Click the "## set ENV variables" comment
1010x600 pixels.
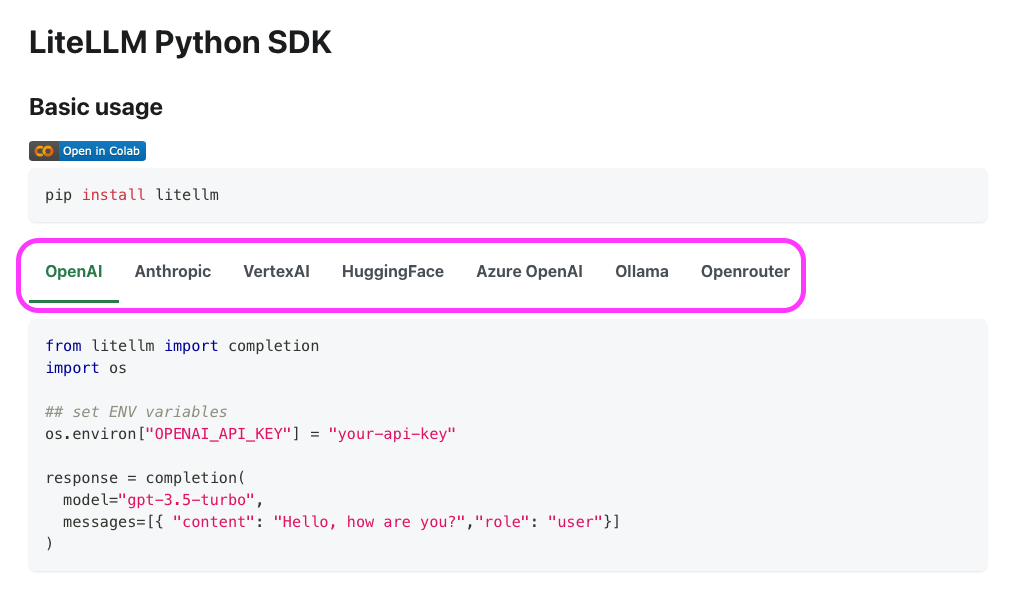coord(136,412)
